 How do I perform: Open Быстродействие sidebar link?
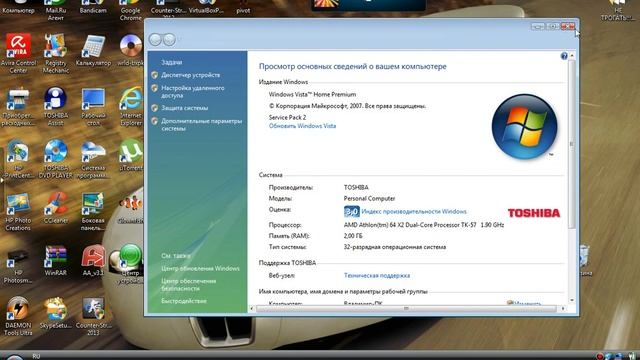tap(184, 301)
